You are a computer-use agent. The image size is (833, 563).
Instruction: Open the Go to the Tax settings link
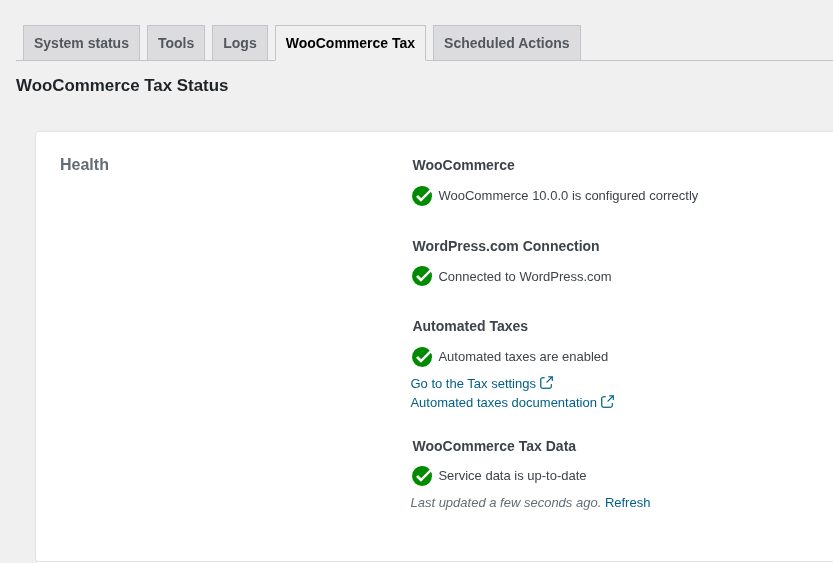pos(473,384)
